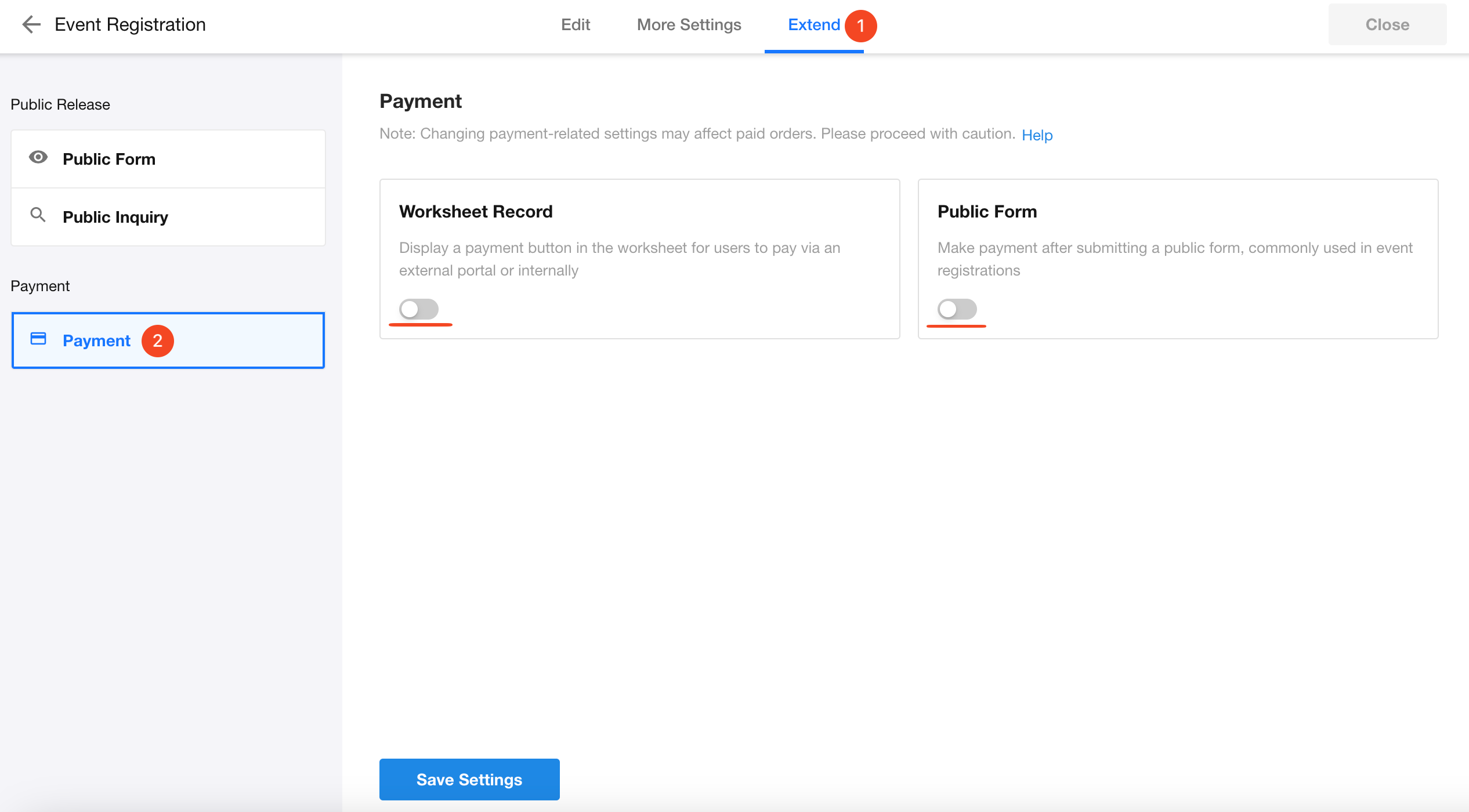Select Payment in the sidebar
The width and height of the screenshot is (1469, 812).
[168, 340]
